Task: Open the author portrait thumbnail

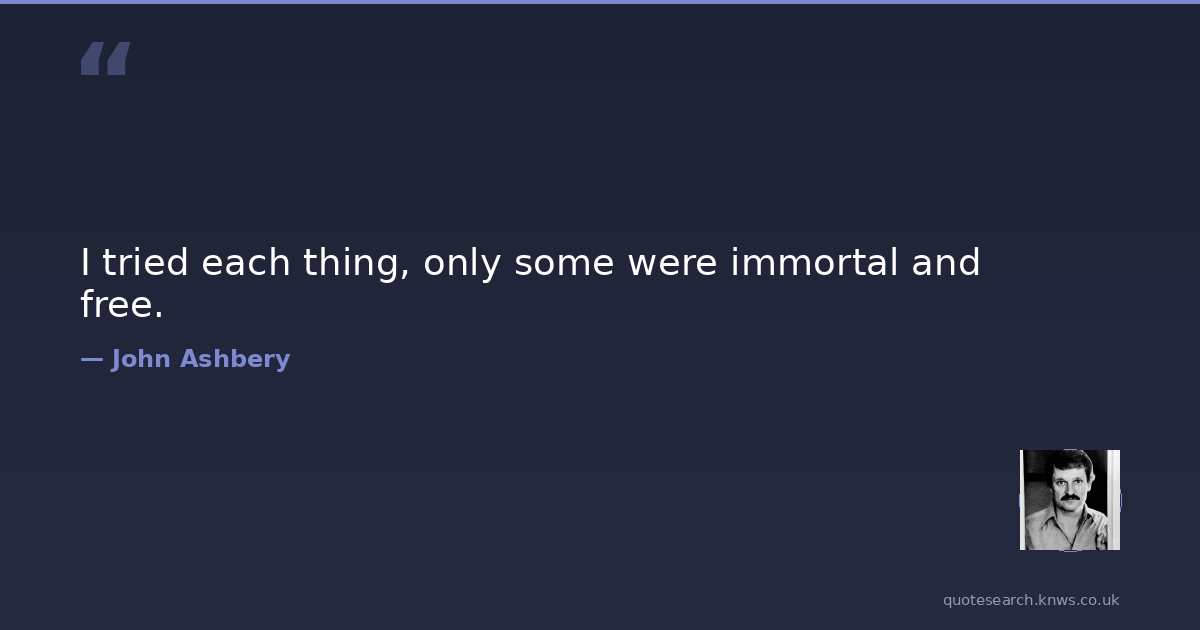Action: tap(1069, 499)
